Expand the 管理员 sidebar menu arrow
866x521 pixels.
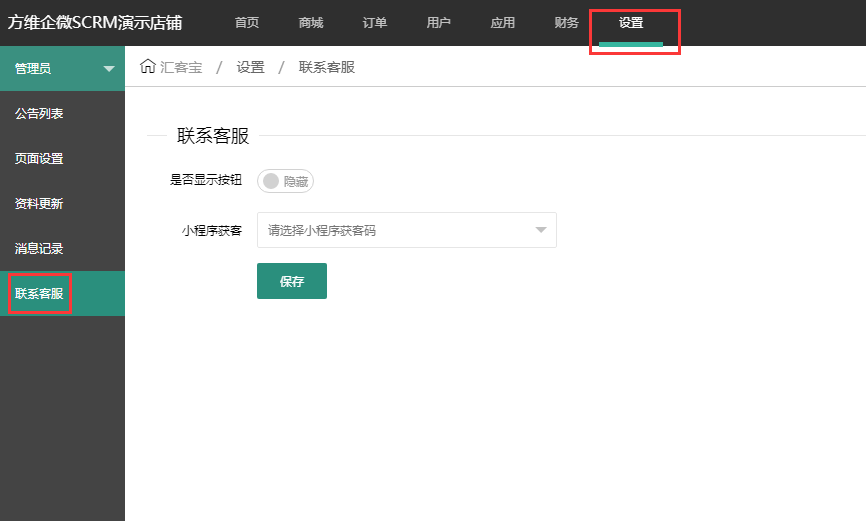pyautogui.click(x=109, y=69)
